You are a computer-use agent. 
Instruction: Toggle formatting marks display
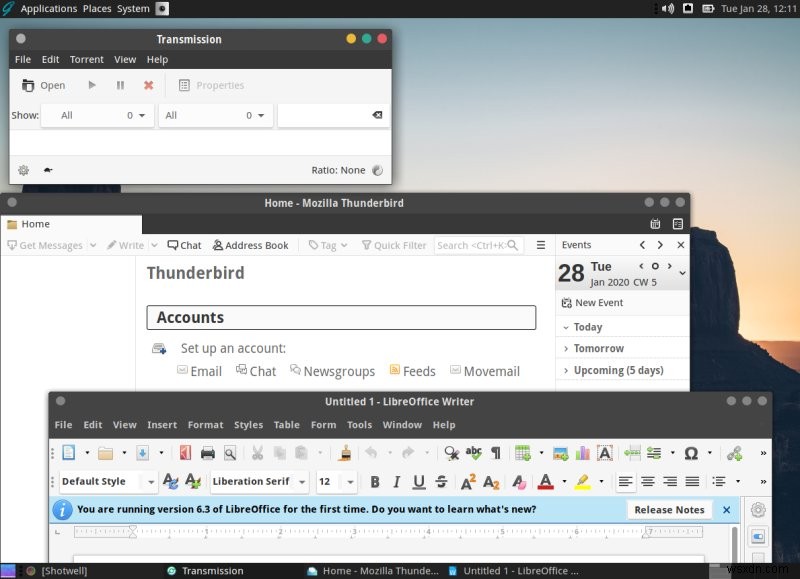tap(495, 452)
